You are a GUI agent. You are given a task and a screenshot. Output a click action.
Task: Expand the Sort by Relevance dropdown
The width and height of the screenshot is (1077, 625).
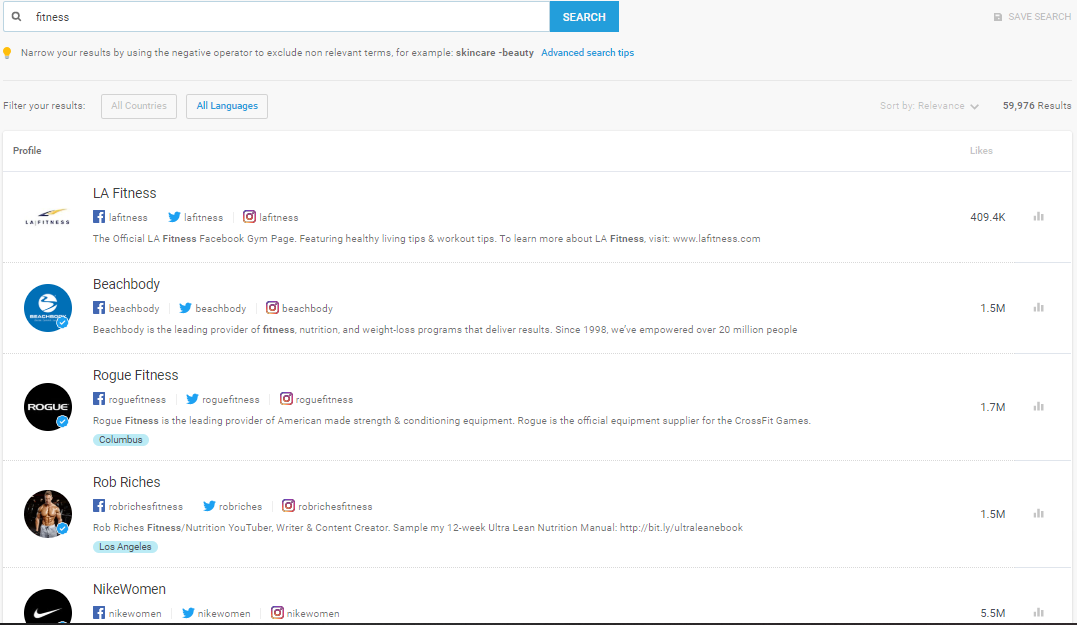coord(929,106)
